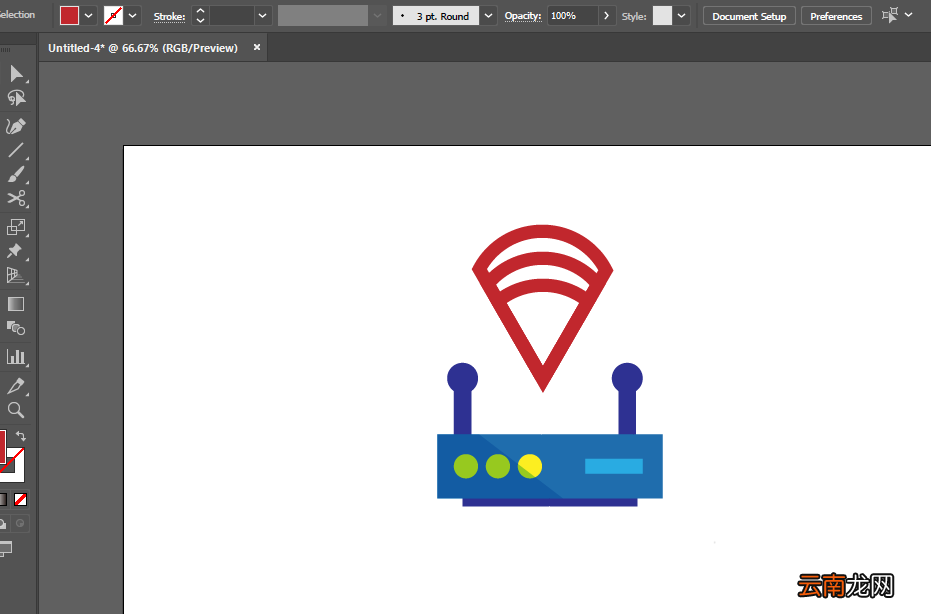Open the red fill color dropdown
This screenshot has height=614, width=931.
coord(88,16)
